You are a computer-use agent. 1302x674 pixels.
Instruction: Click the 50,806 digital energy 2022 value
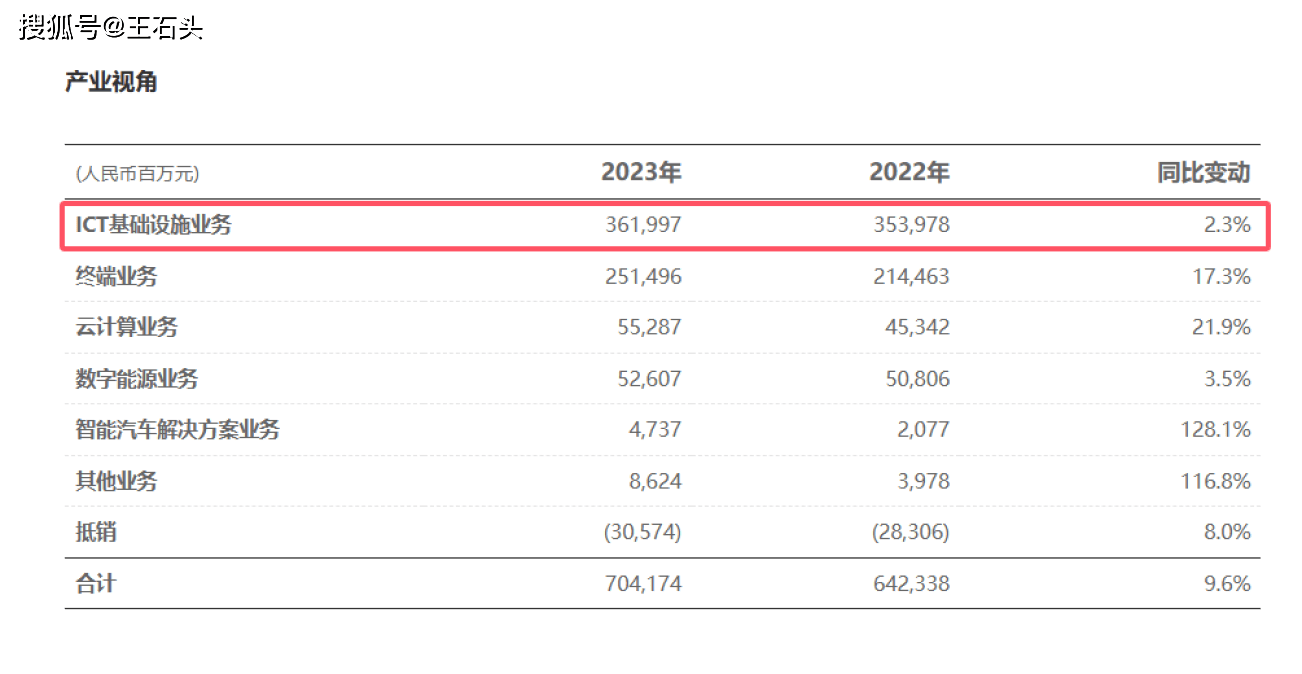coord(917,379)
